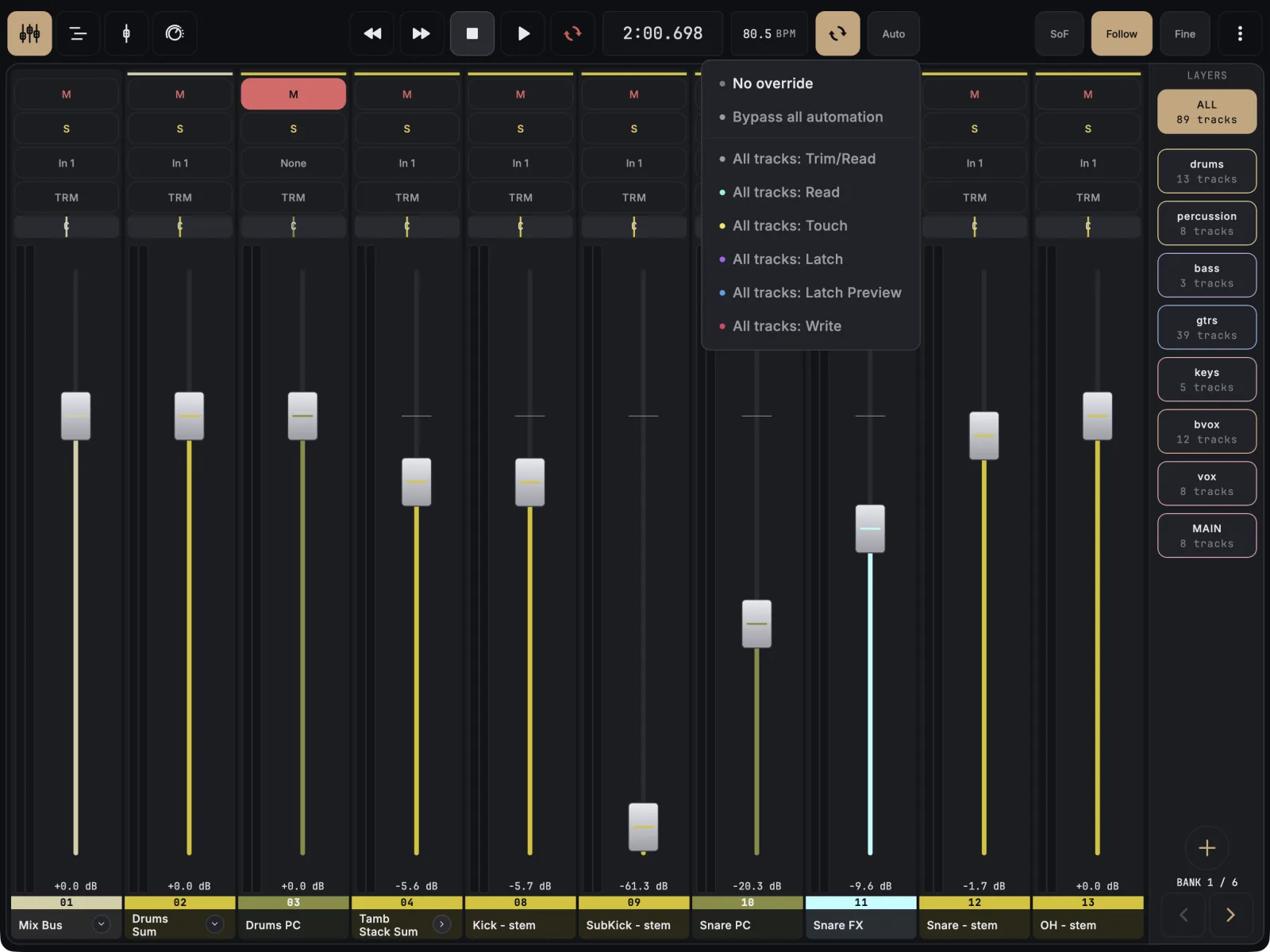Choose No override from the menu
Viewport: 1270px width, 952px height.
[x=810, y=83]
